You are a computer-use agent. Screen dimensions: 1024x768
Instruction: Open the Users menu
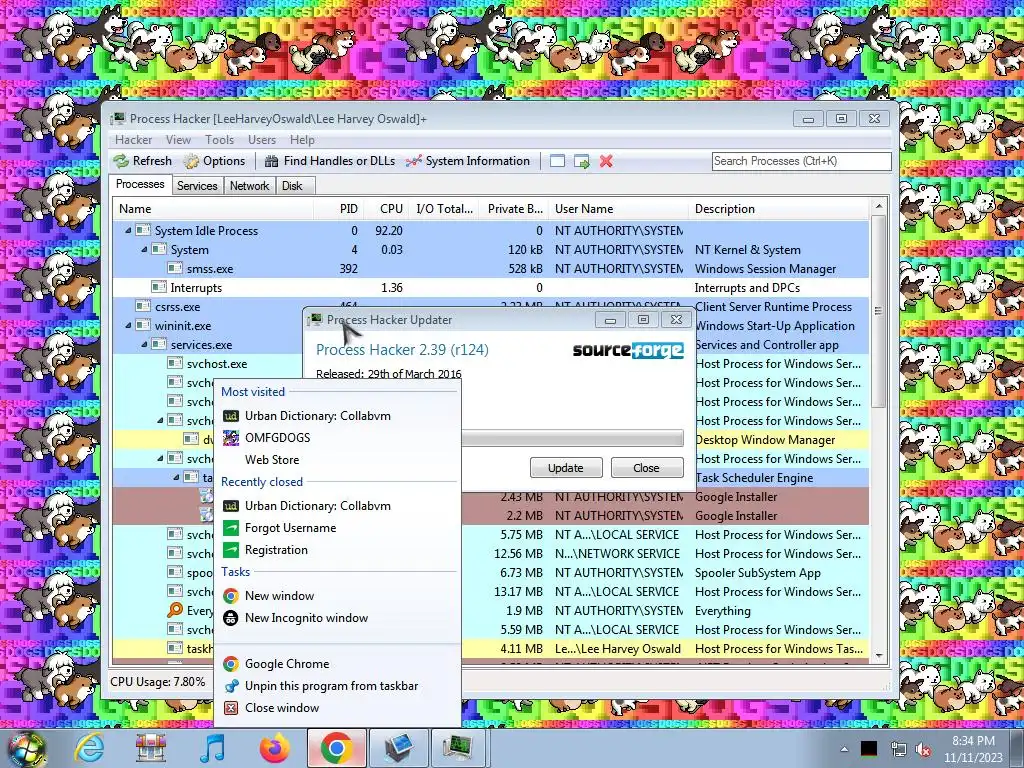(261, 140)
